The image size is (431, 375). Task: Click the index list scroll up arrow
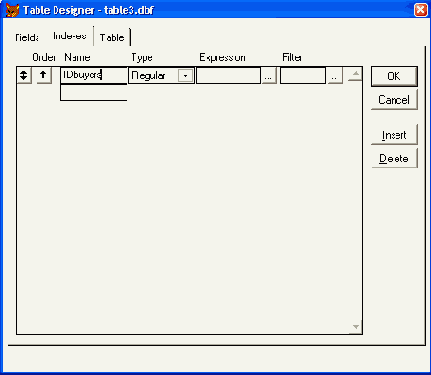(x=355, y=74)
